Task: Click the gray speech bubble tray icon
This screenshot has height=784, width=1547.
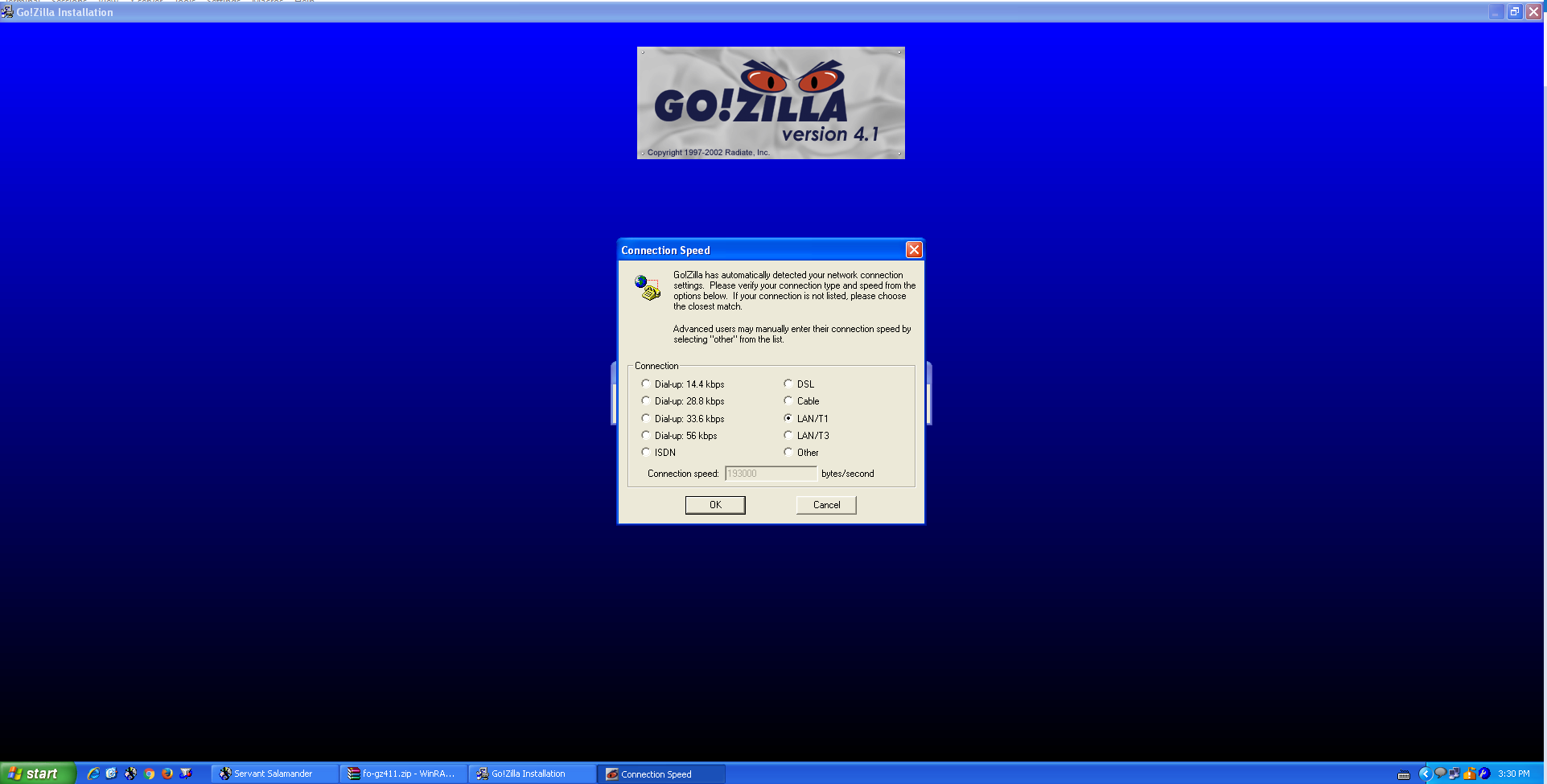Action: click(1440, 774)
